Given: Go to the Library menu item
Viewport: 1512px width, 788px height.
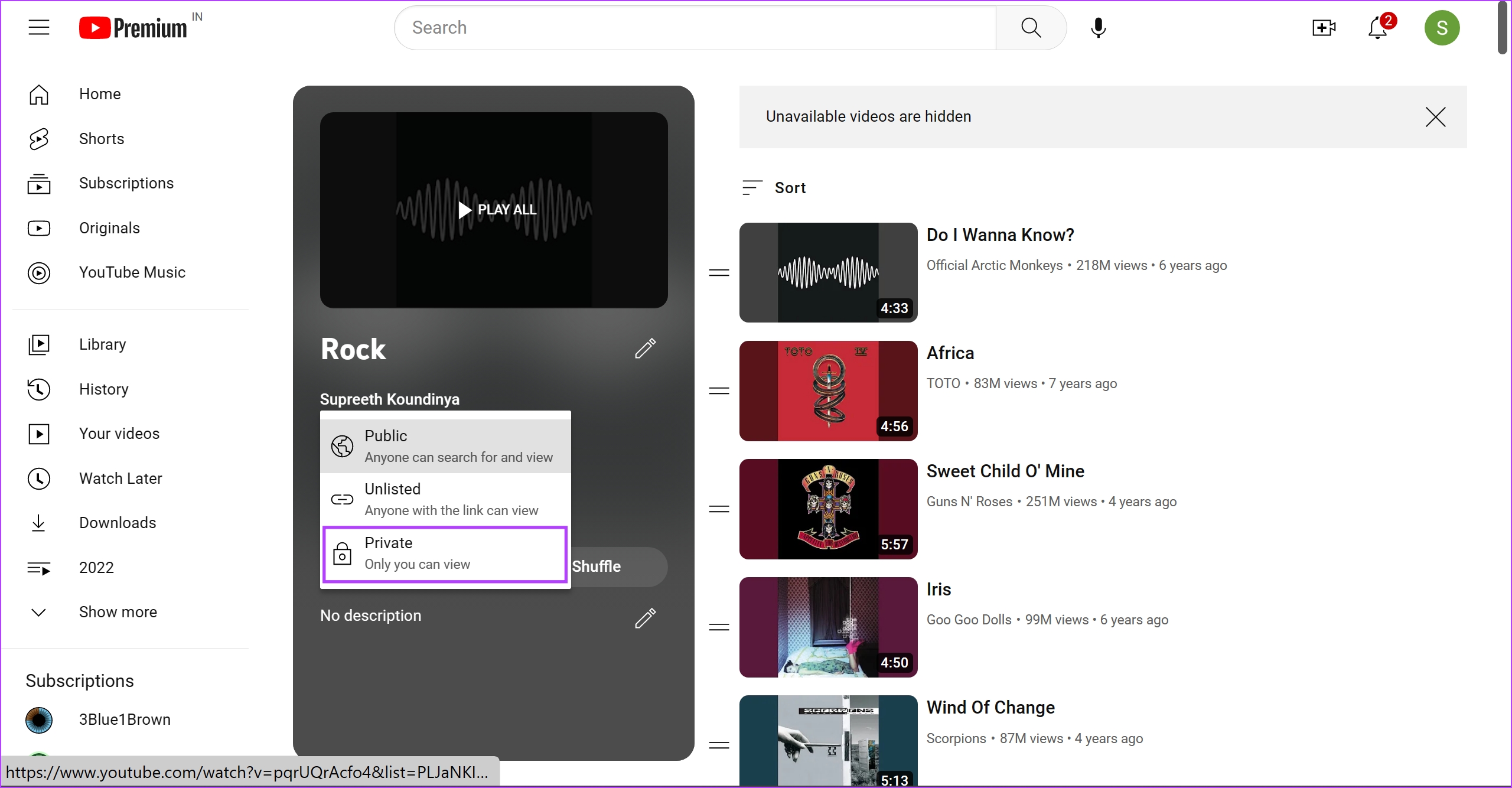Looking at the screenshot, I should pos(102,344).
